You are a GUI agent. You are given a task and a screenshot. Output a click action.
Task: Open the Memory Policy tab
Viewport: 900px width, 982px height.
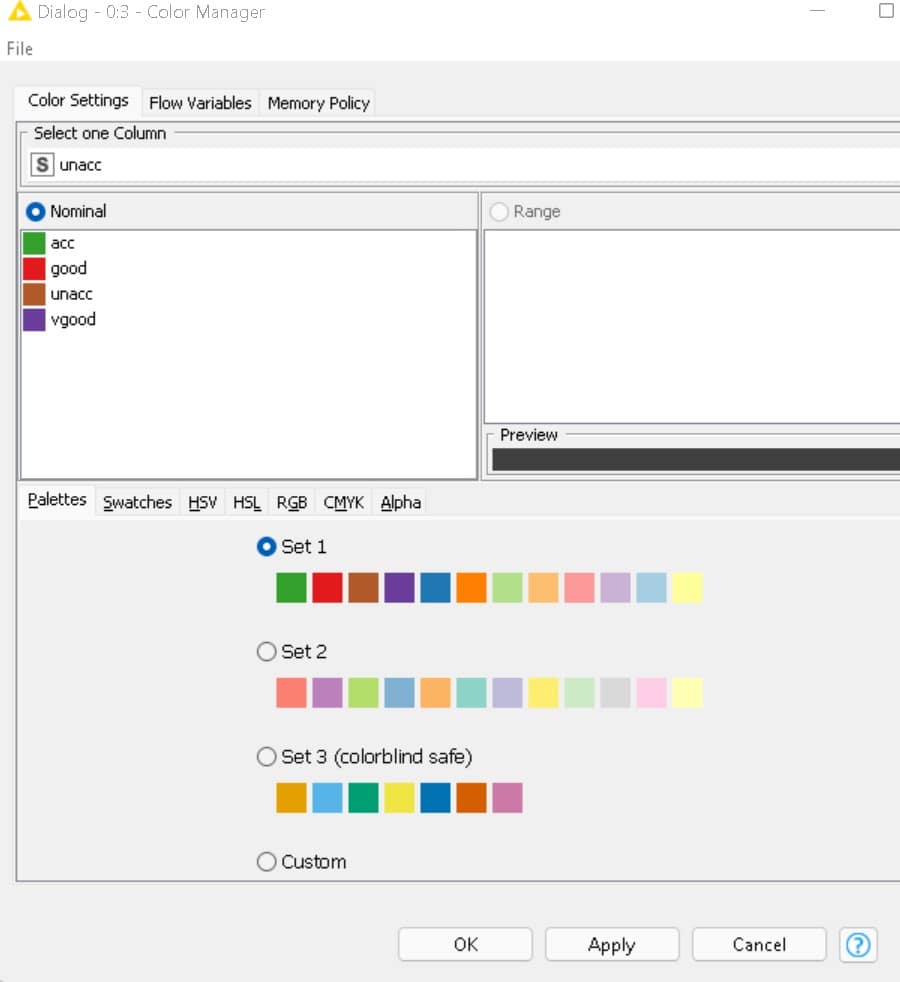[x=318, y=103]
